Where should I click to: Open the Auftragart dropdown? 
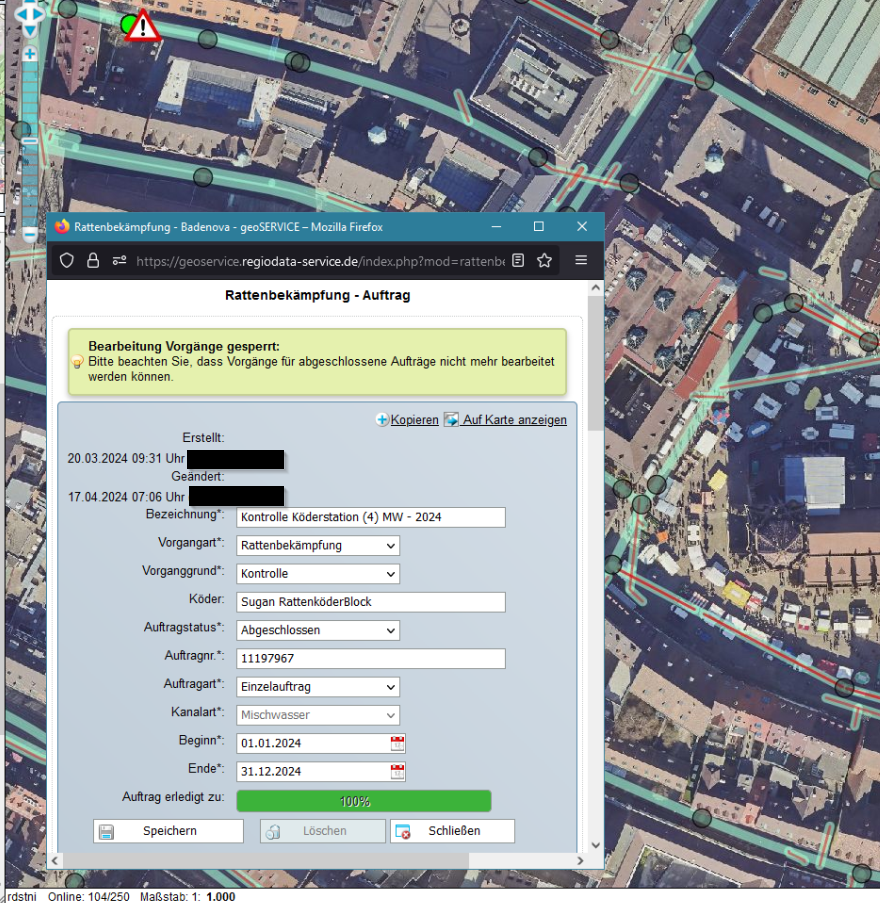[318, 686]
